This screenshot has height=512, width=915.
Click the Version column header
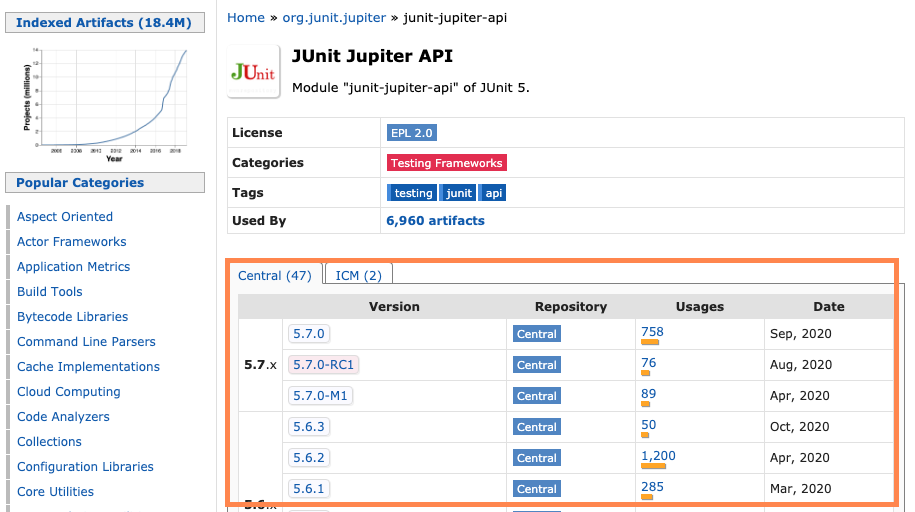[394, 306]
